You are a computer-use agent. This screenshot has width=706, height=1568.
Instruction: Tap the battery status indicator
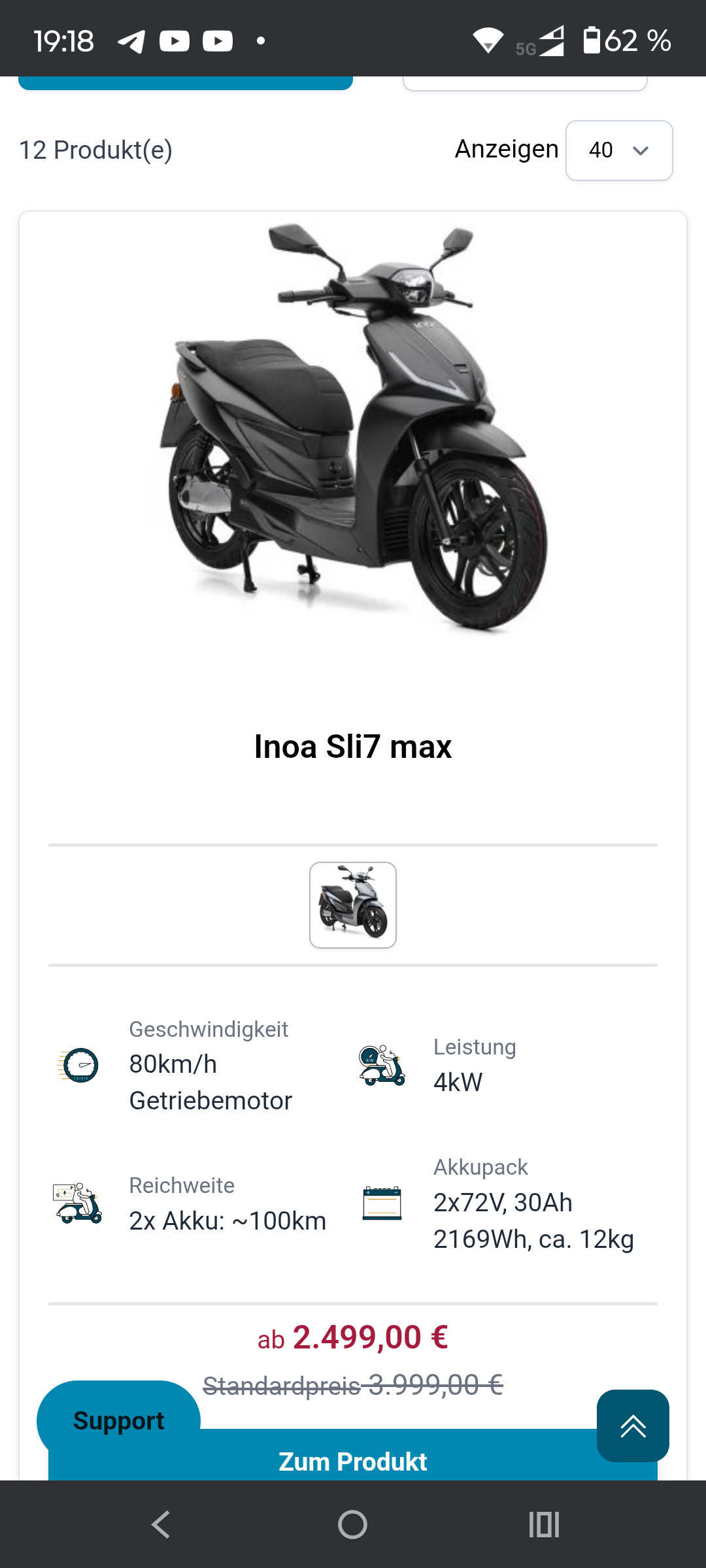tap(627, 41)
